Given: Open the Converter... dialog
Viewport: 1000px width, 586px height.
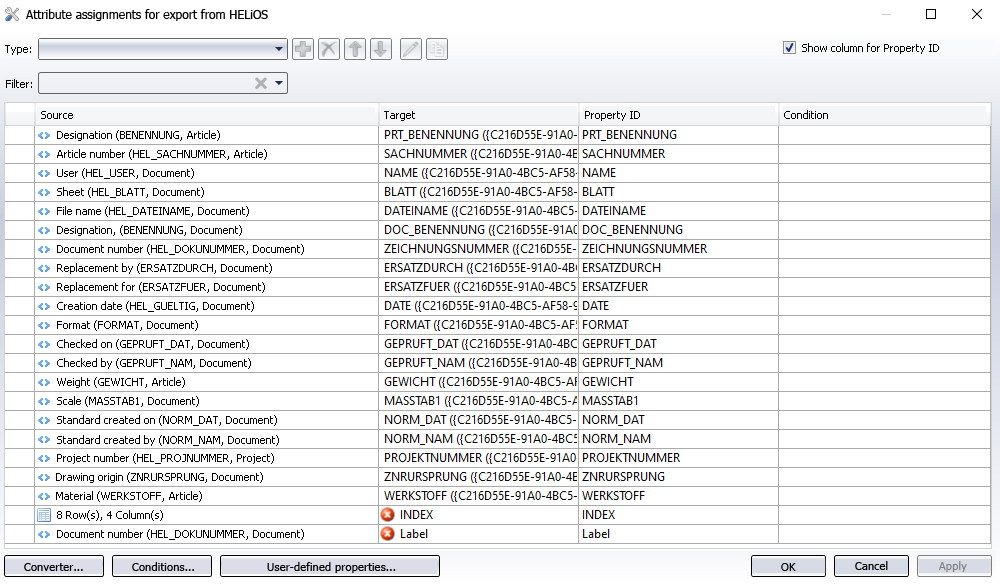Looking at the screenshot, I should click(x=54, y=567).
